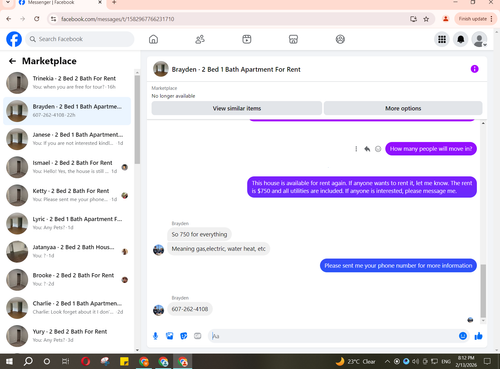
Task: Go back with the Marketplace arrow
Action: coord(12,61)
